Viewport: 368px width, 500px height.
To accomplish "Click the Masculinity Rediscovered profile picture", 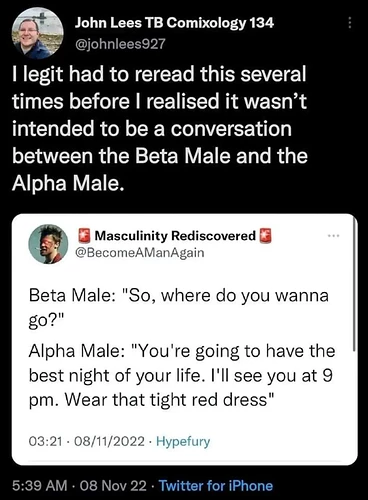I will (x=48, y=244).
